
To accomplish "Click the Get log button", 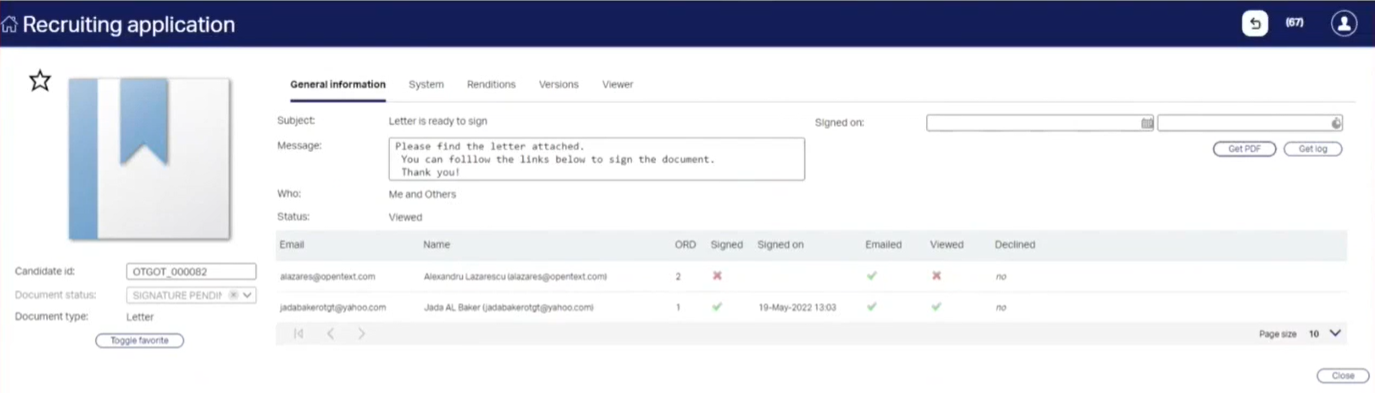I will 1312,149.
